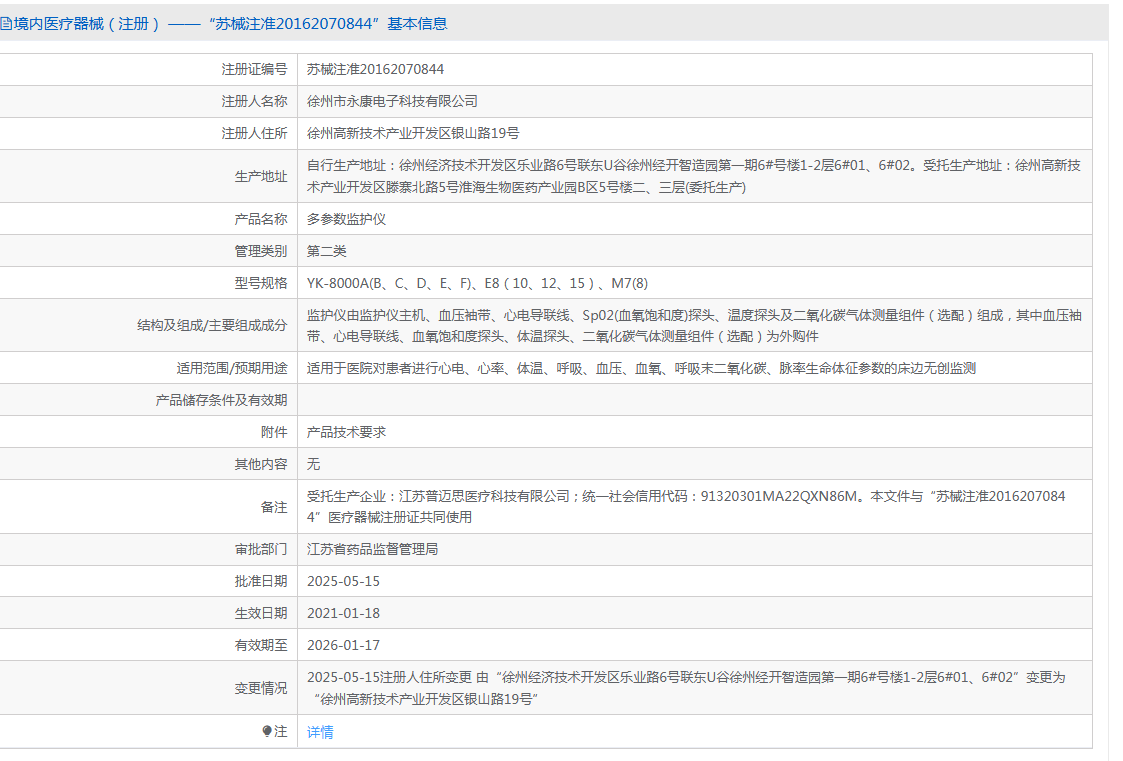Select the 审批部门 label
The image size is (1123, 761).
pyautogui.click(x=261, y=549)
